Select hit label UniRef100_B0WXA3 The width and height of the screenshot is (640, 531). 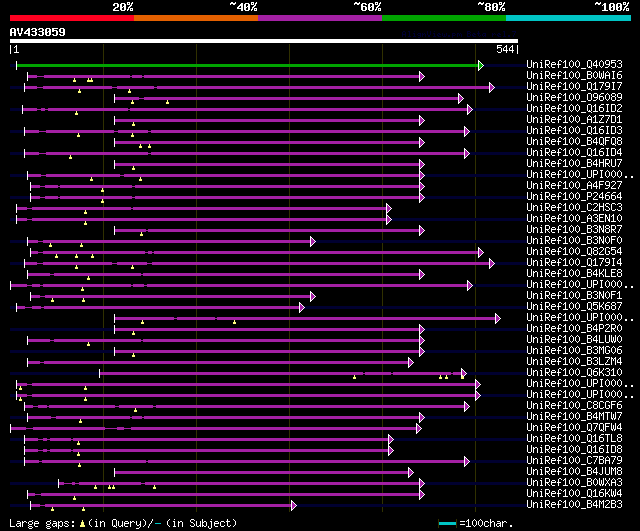click(x=574, y=483)
